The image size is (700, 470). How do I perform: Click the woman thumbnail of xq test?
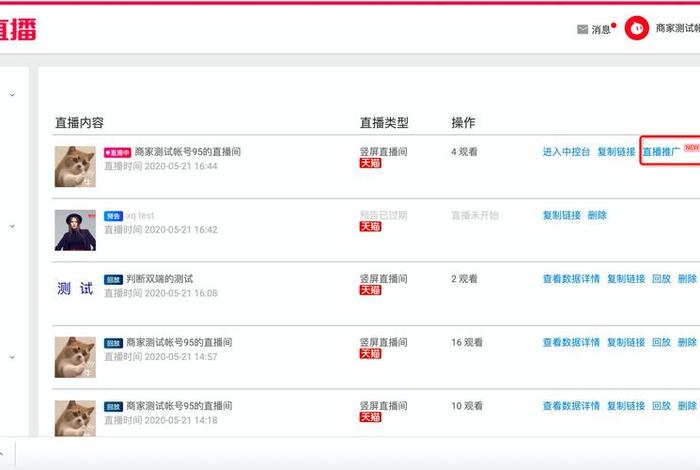click(75, 230)
